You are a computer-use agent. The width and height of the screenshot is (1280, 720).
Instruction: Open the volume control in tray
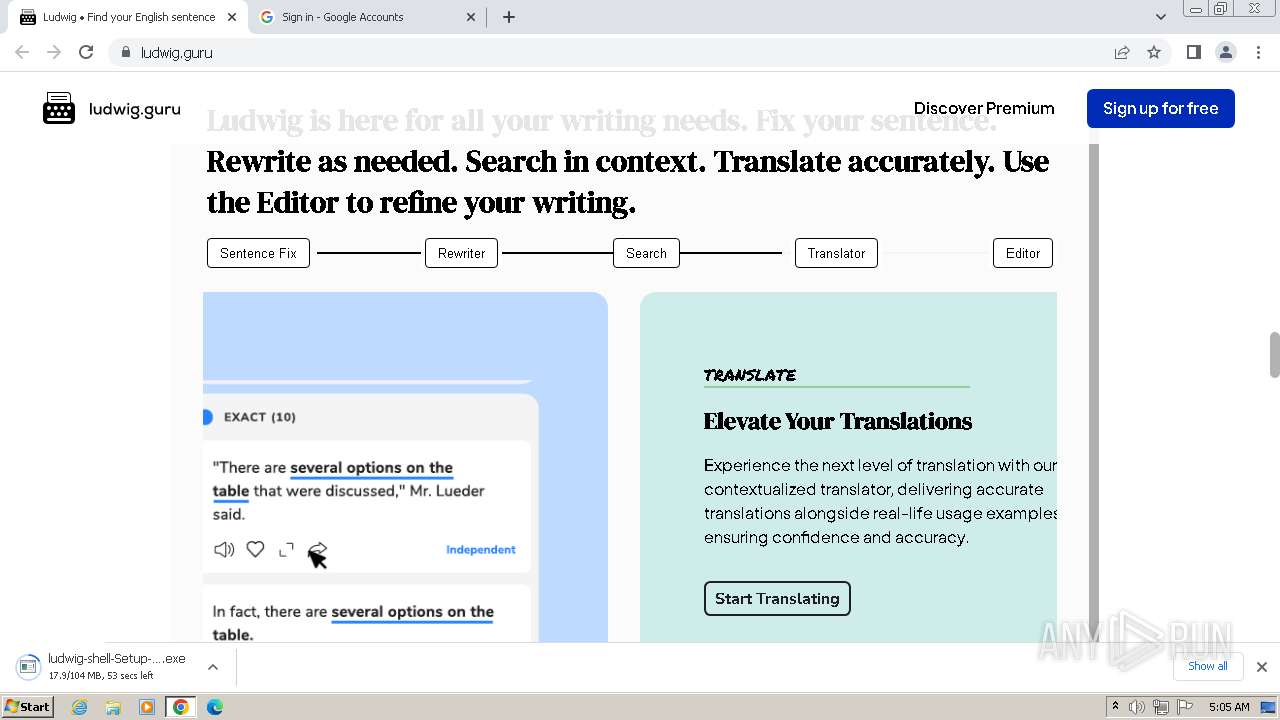point(1137,707)
